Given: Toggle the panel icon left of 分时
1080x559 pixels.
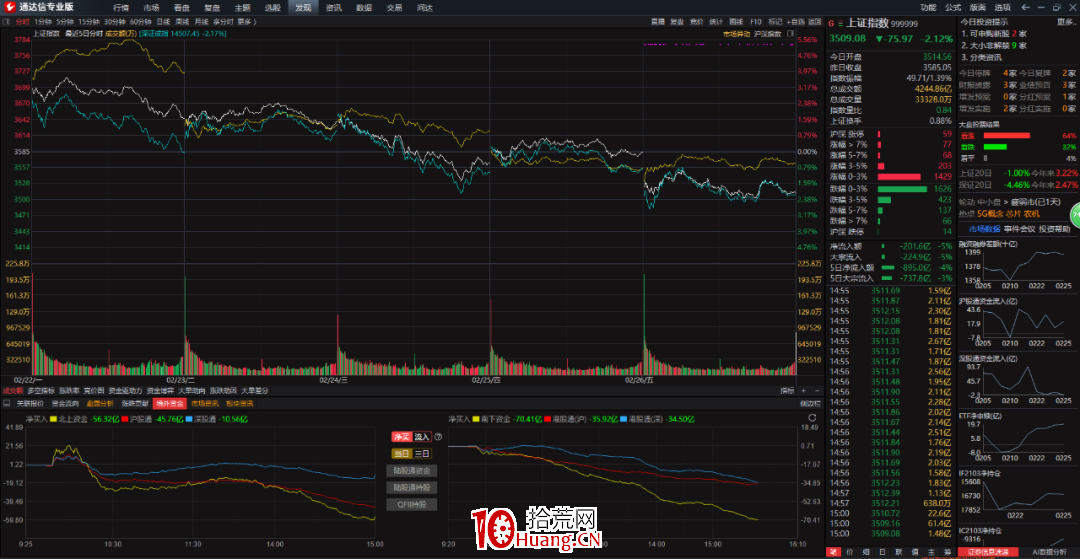Looking at the screenshot, I should (x=6, y=22).
